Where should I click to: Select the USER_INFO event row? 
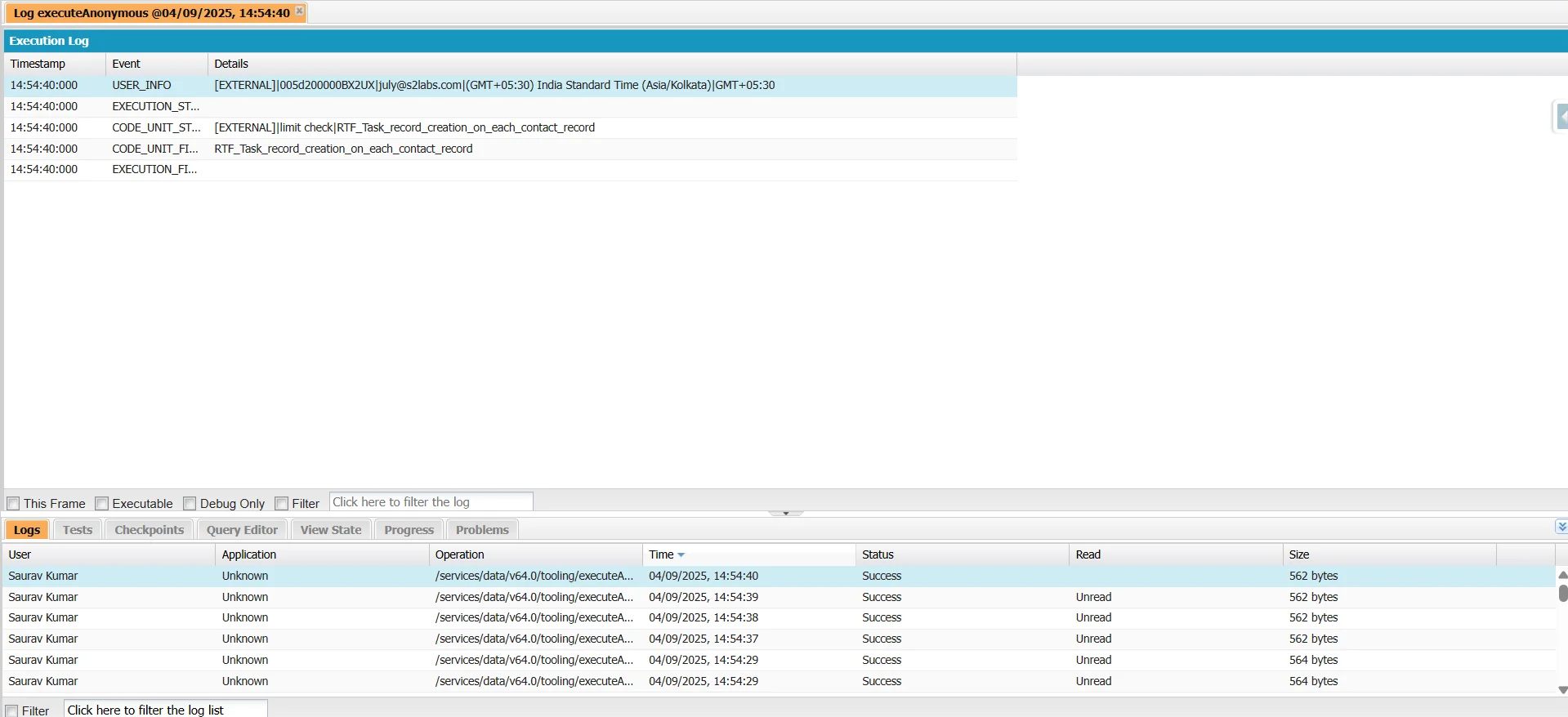coord(510,85)
